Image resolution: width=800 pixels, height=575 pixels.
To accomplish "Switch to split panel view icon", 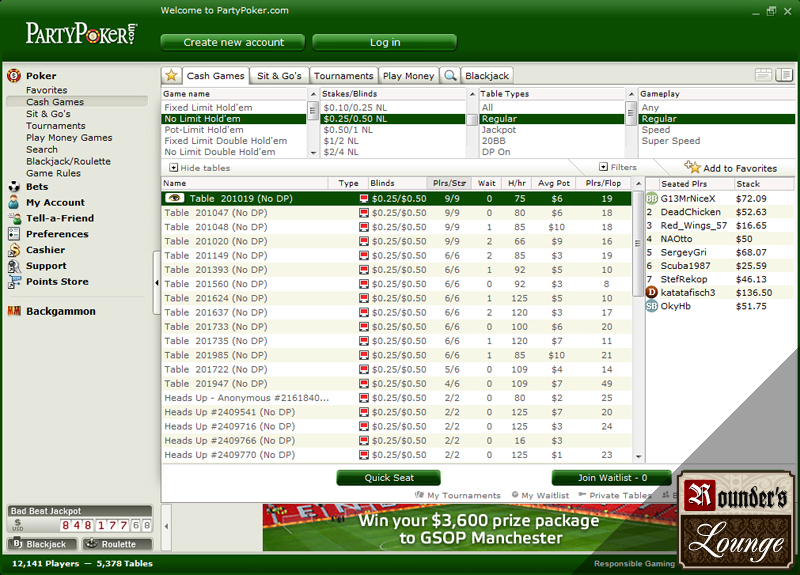I will 784,75.
